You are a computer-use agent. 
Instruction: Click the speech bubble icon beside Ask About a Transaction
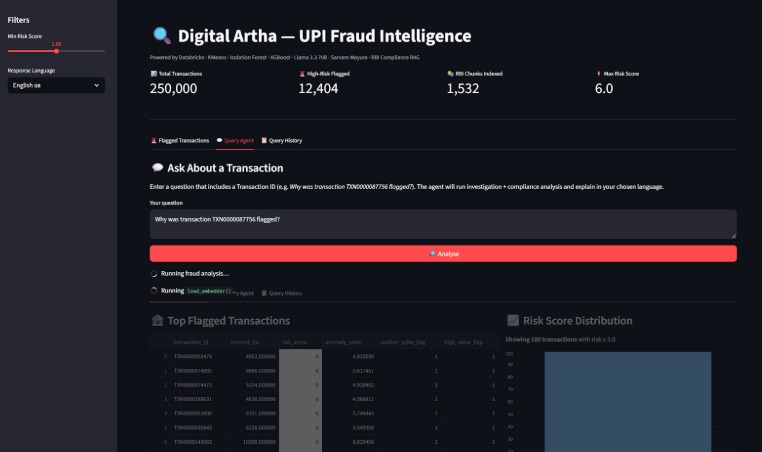coord(157,168)
